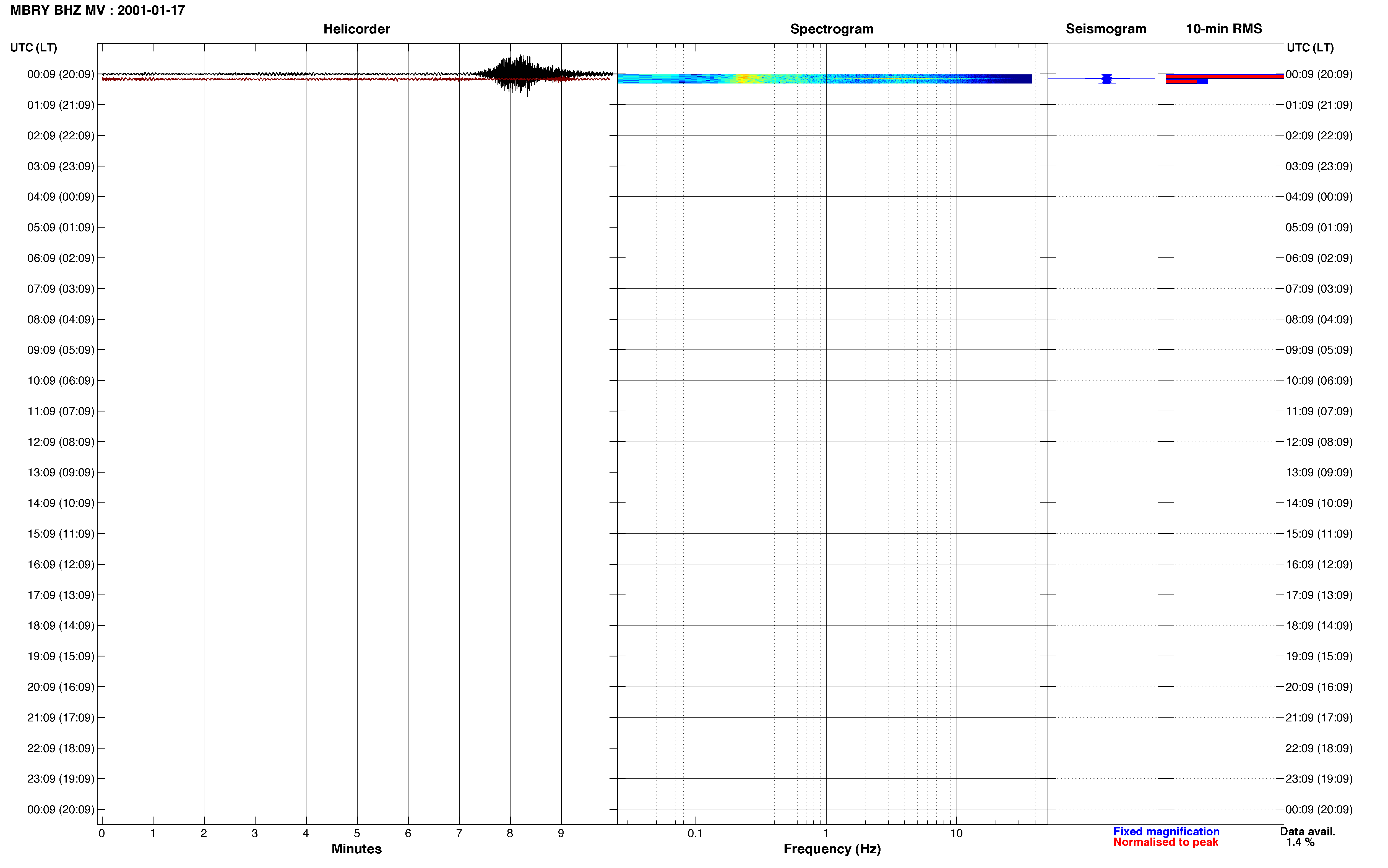Screen dimensions: 1388x868
Task: Click the plot title MBRY BHZ MV : 2001-01-17
Action: 98,10
